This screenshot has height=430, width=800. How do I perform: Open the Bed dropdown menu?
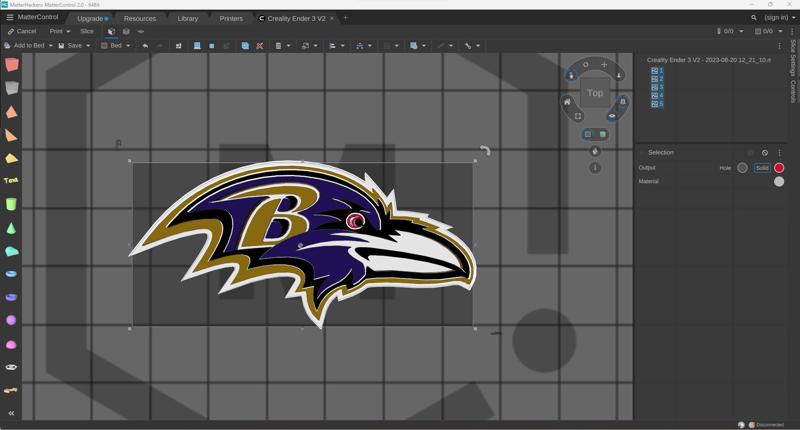point(116,45)
